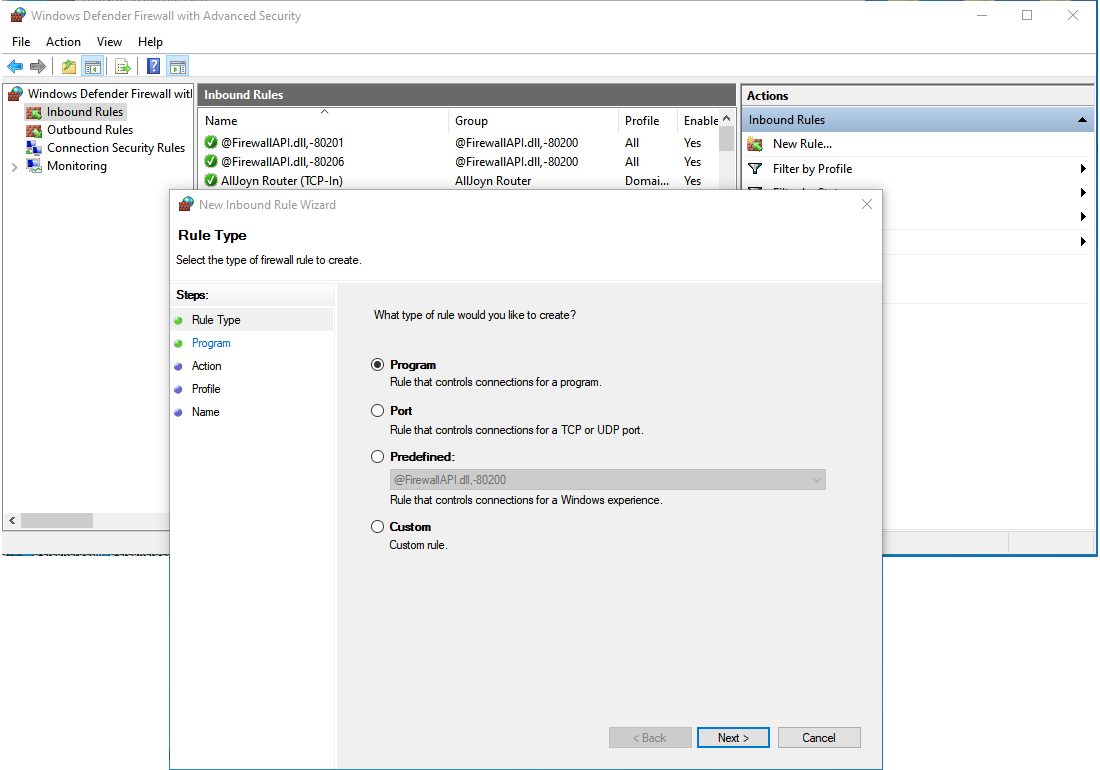Click the tree scrollbar left arrow

click(12, 520)
